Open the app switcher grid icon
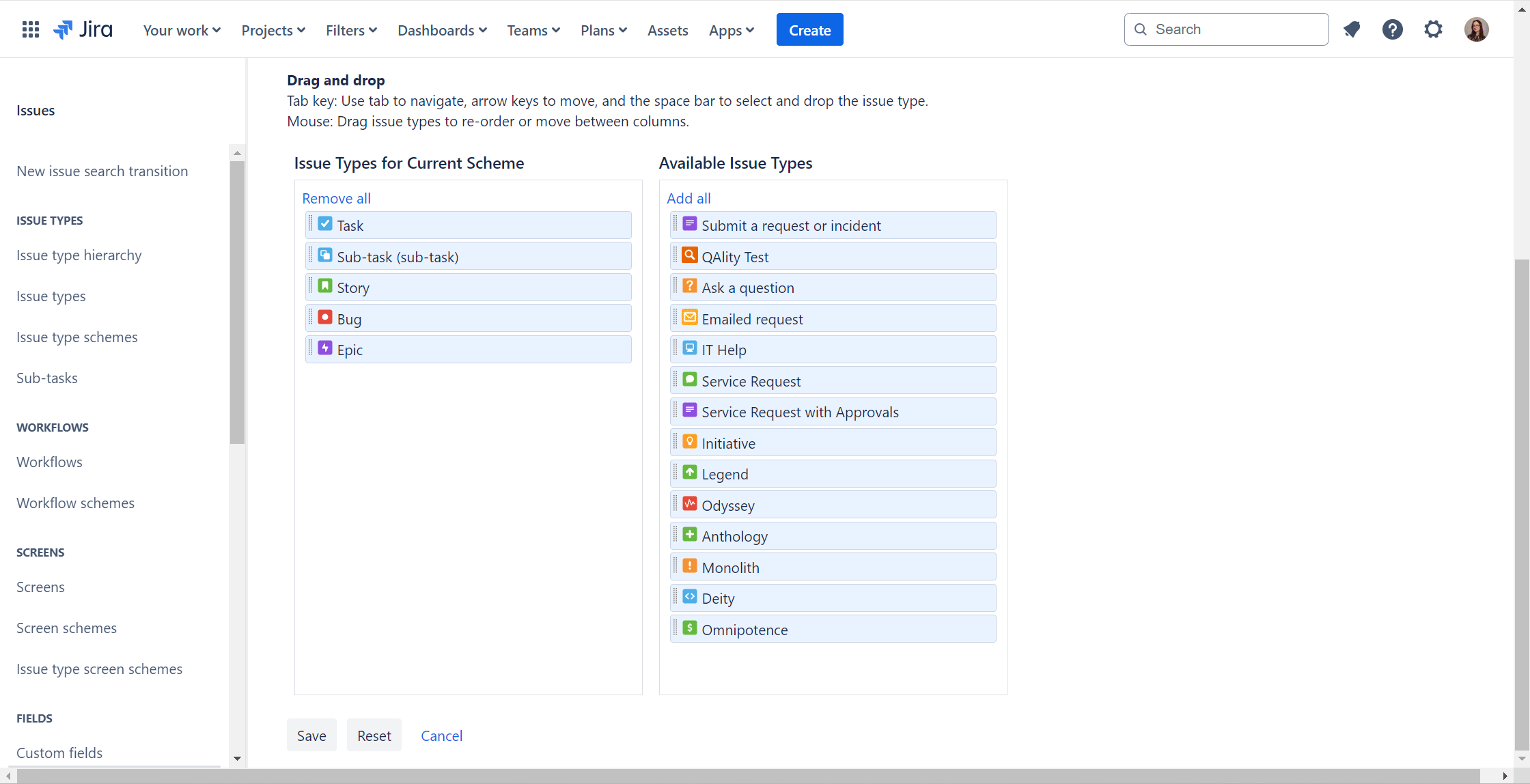This screenshot has height=784, width=1530. pyautogui.click(x=30, y=29)
